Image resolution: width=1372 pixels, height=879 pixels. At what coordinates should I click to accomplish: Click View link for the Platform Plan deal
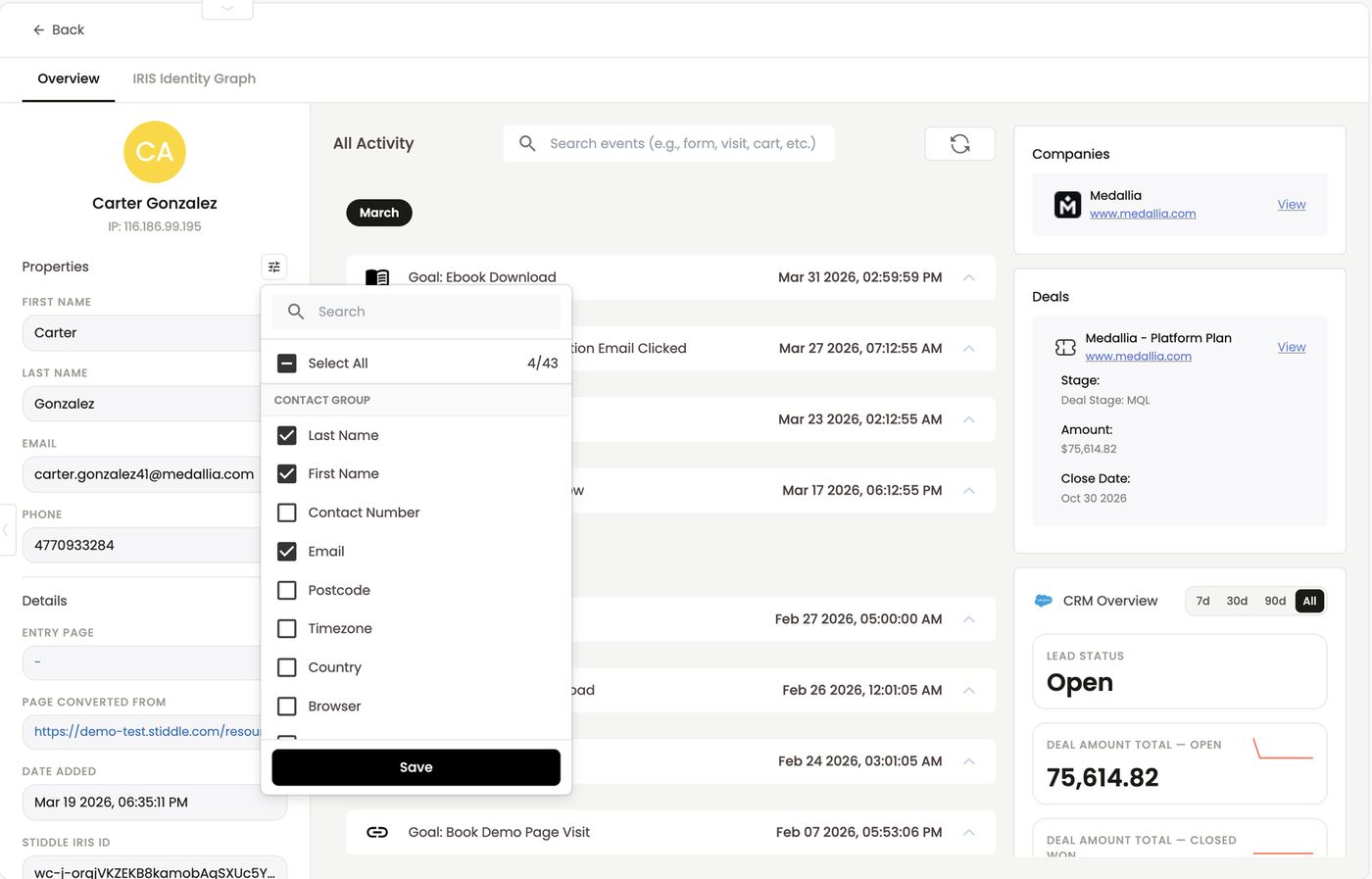tap(1292, 347)
